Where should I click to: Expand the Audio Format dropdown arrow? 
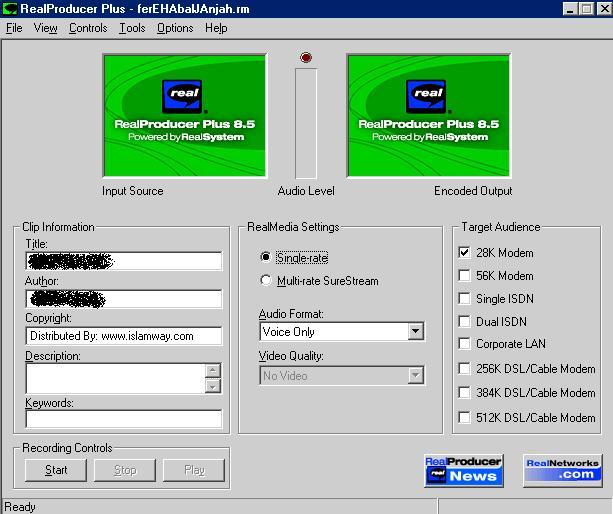[x=416, y=331]
